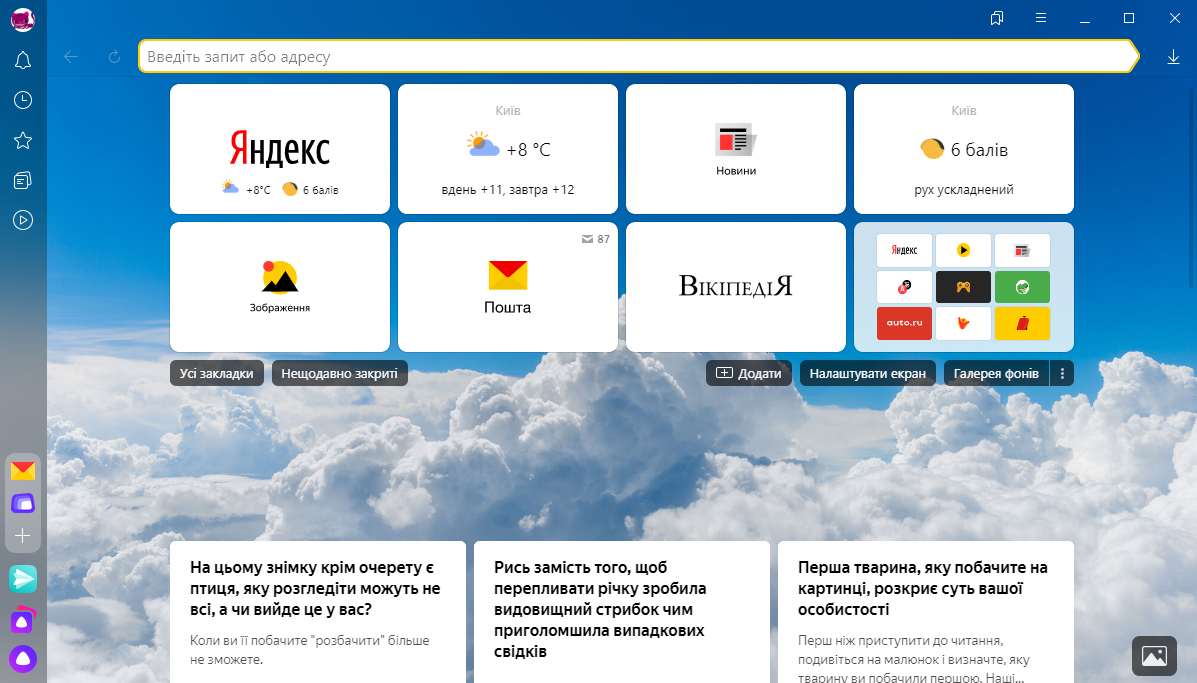Click the Усі закладки button
Viewport: 1197px width, 683px height.
[x=217, y=373]
